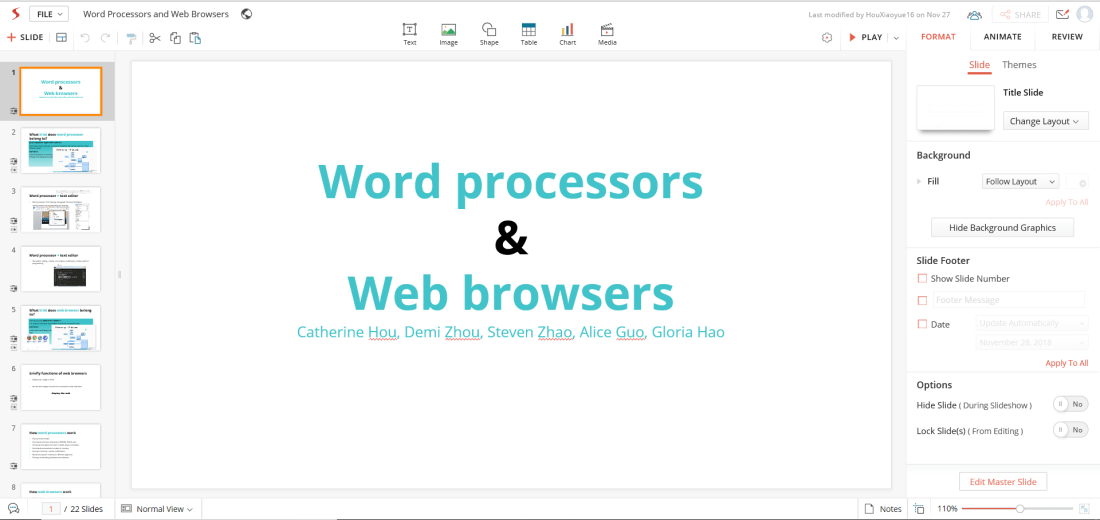Tick the Date checkbox in Slide Footer

[922, 324]
